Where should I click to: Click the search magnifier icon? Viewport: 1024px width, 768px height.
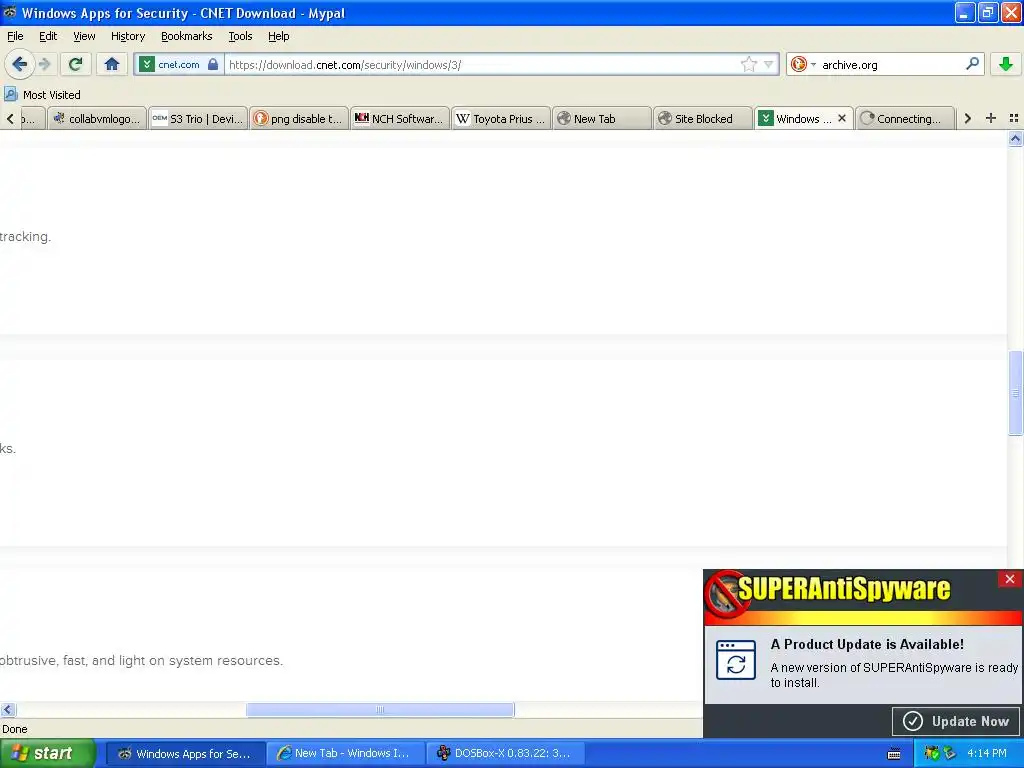click(972, 64)
